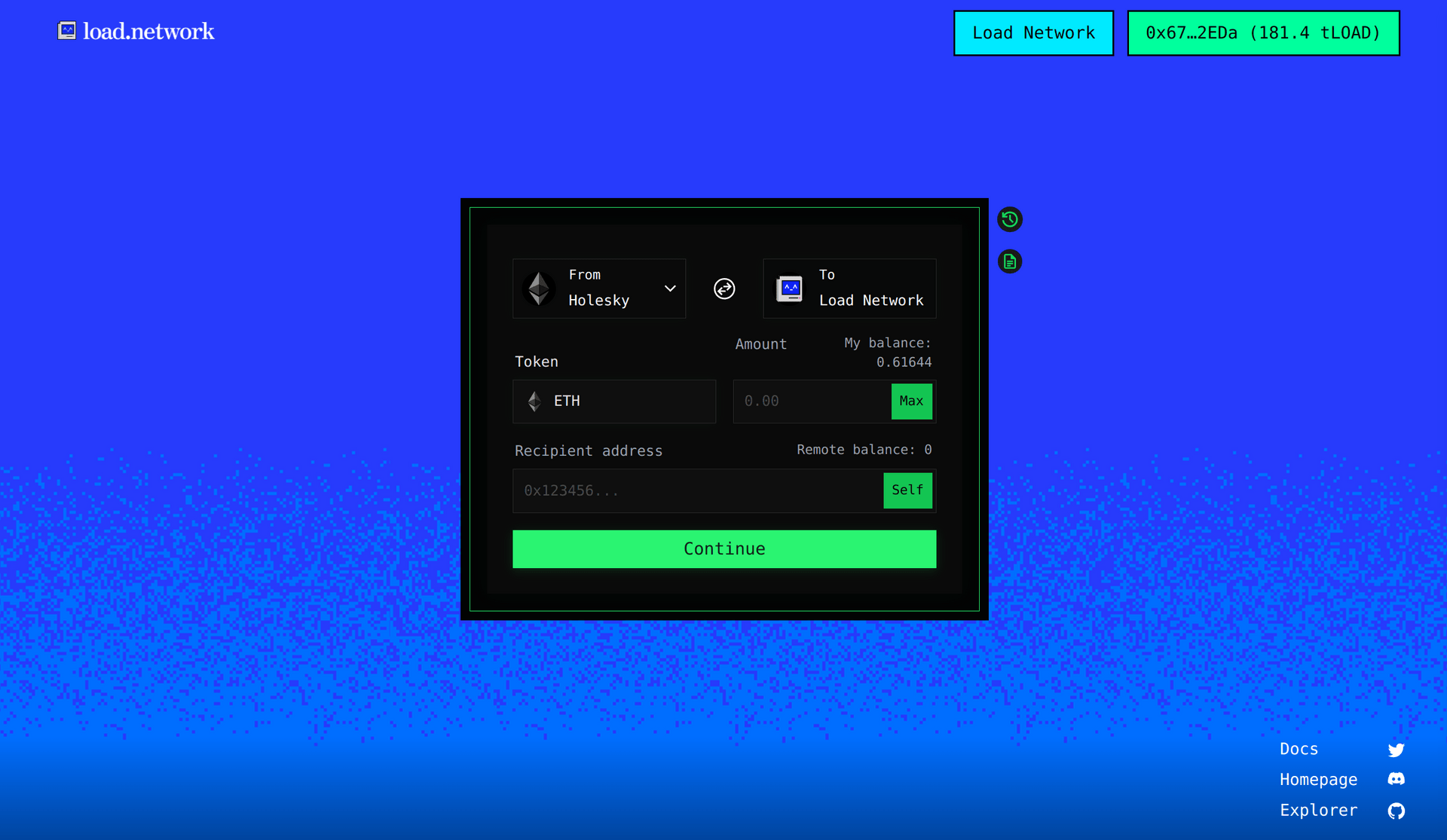Image resolution: width=1447 pixels, height=840 pixels.
Task: Click the Amount label
Action: tap(761, 344)
